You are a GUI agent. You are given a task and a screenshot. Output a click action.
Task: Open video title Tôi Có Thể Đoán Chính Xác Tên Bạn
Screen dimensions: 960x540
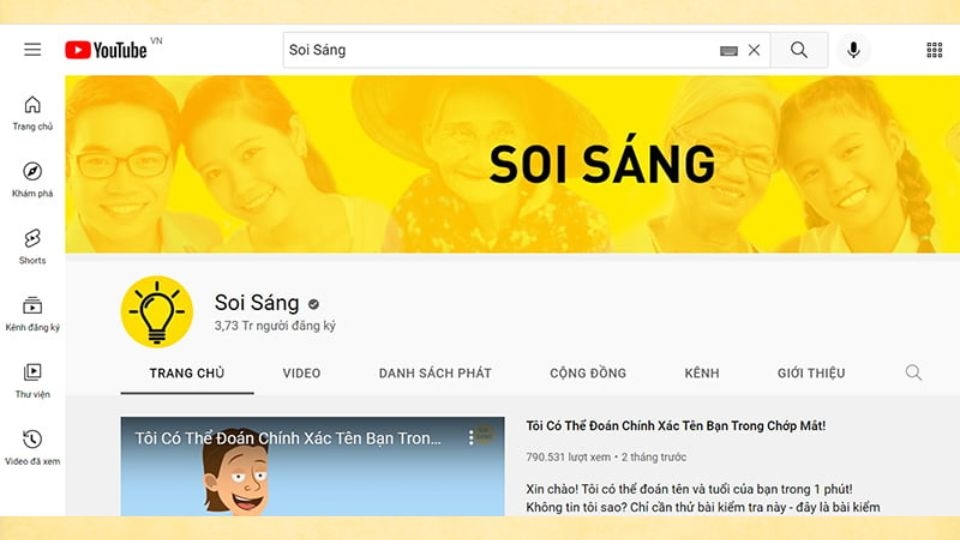[676, 426]
